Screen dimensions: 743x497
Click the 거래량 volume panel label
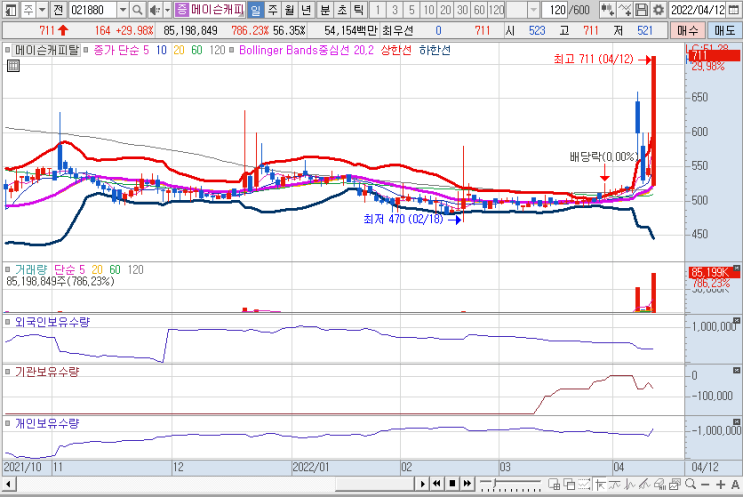click(31, 270)
